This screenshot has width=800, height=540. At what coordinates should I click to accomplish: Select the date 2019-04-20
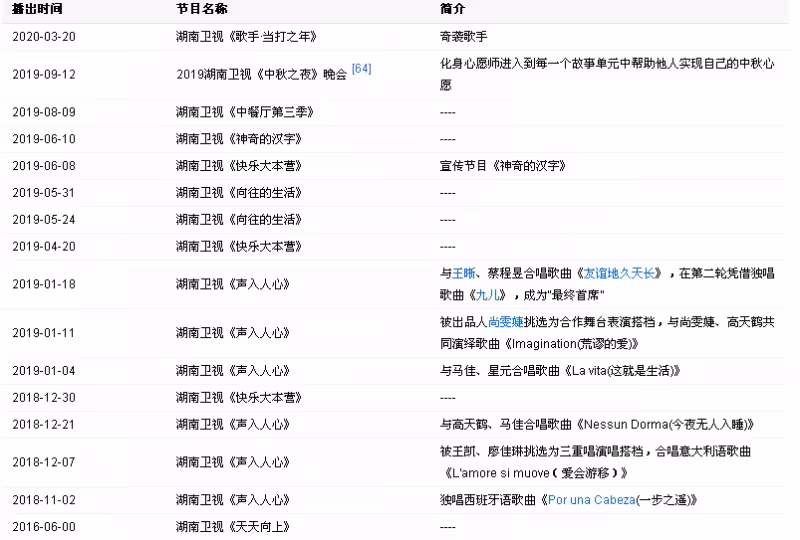click(44, 247)
